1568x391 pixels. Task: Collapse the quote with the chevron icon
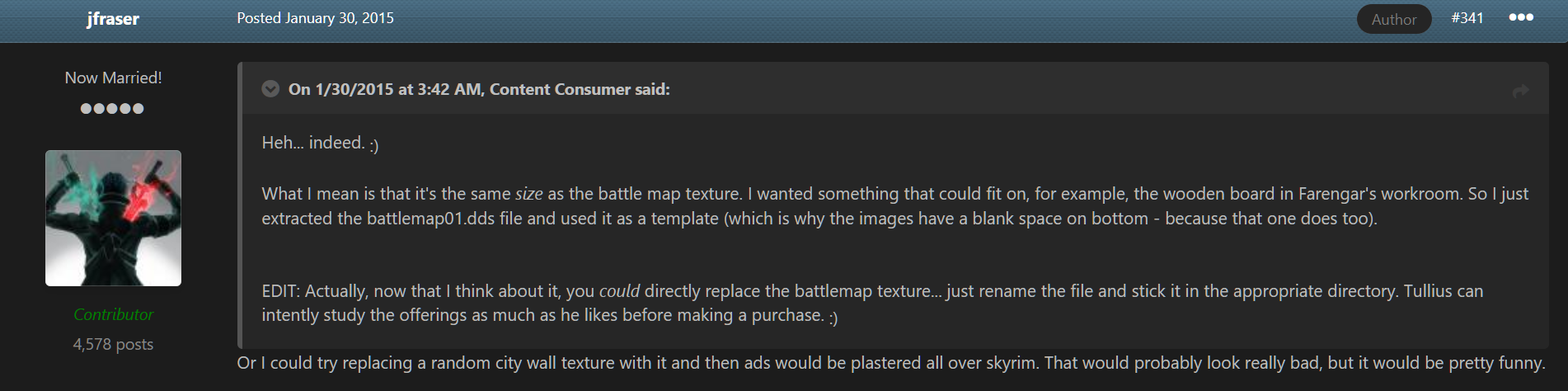click(x=270, y=89)
